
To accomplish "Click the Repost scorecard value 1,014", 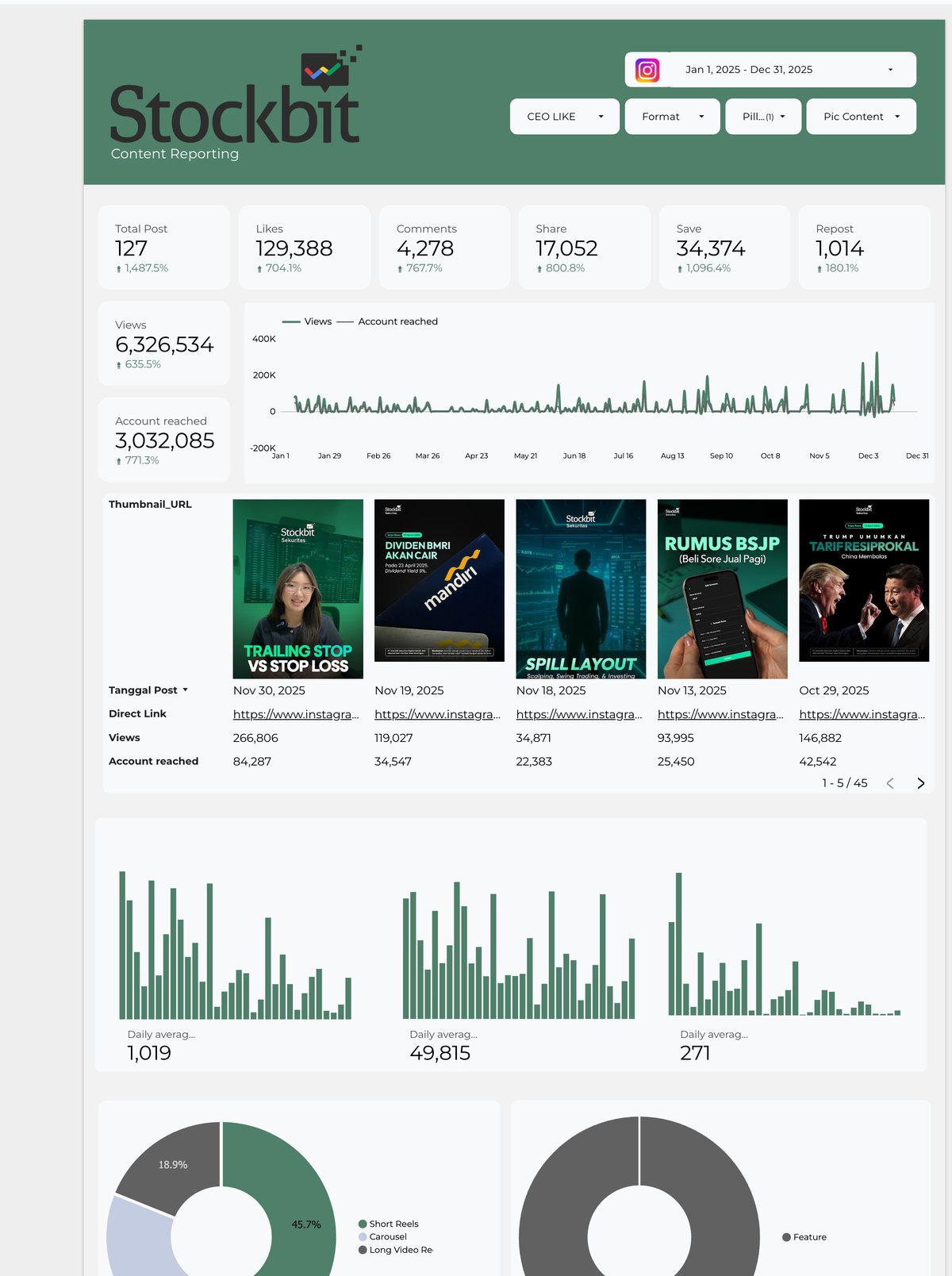I will click(x=839, y=248).
